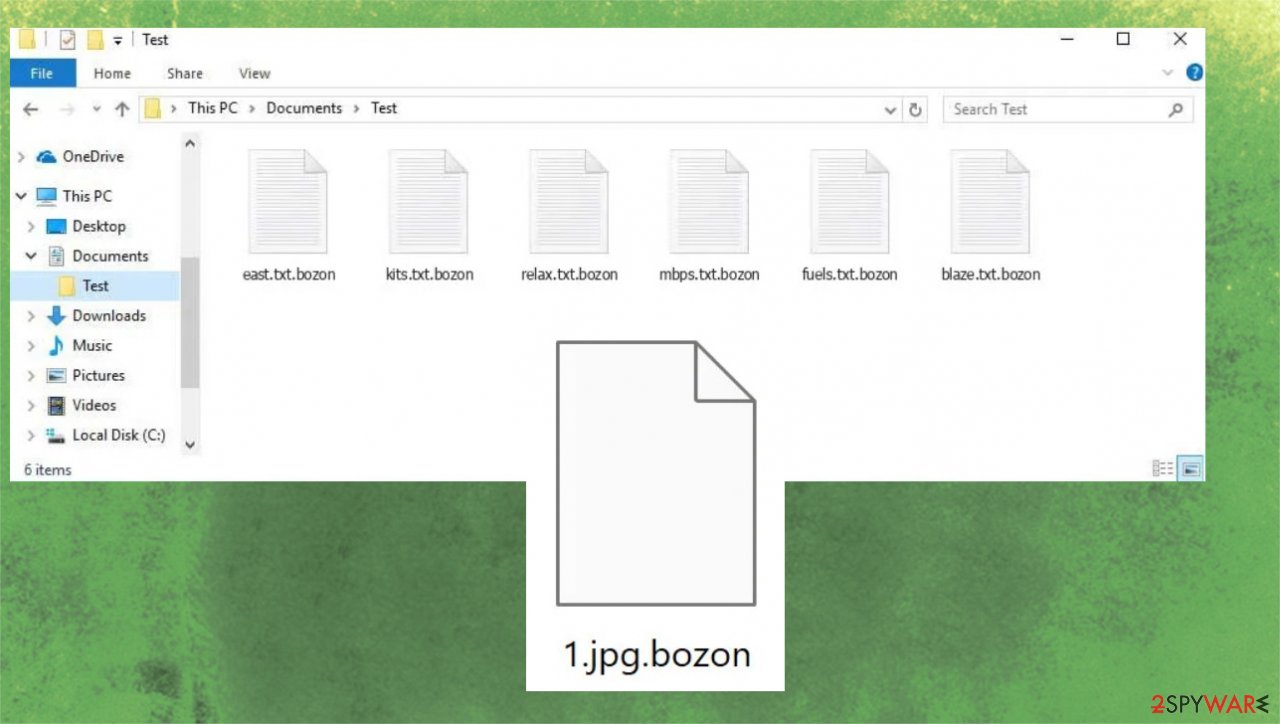The image size is (1280, 724).
Task: Navigate back using the back arrow
Action: coord(30,109)
